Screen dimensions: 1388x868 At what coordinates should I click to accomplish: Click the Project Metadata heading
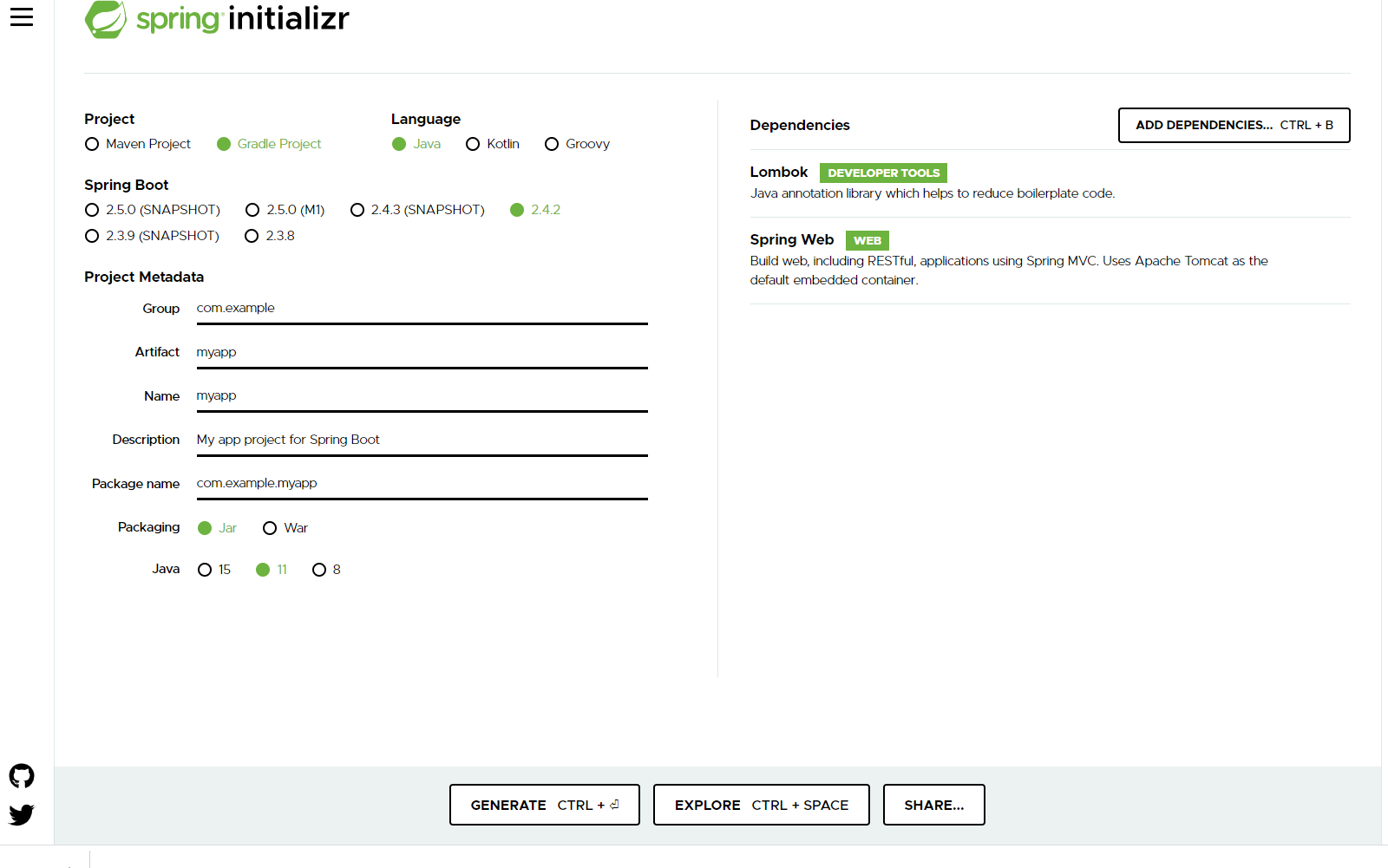144,277
